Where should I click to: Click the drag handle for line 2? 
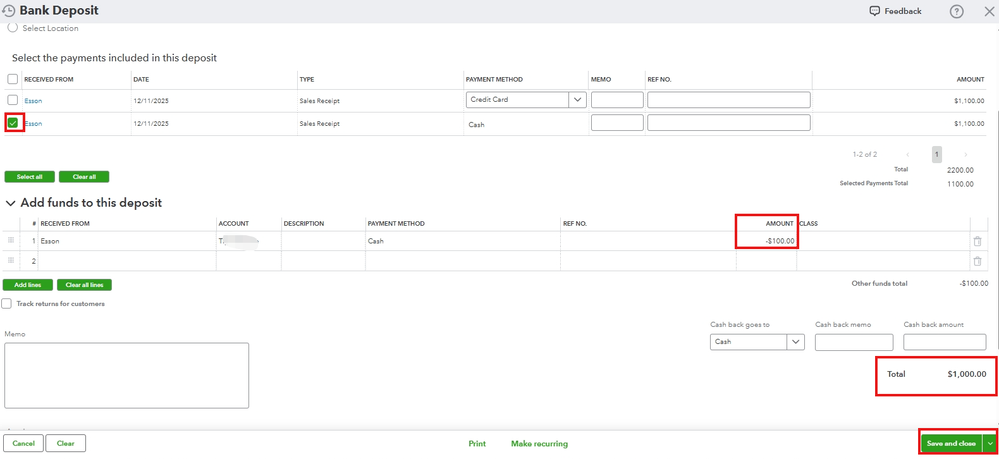(12, 261)
